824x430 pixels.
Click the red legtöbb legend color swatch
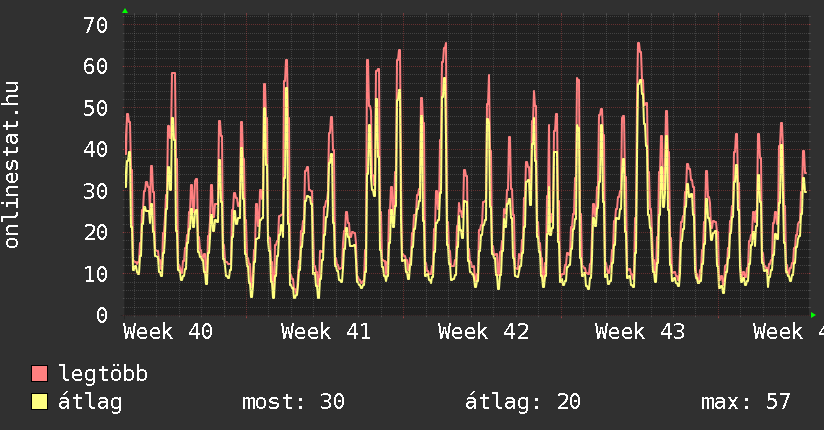point(40,374)
